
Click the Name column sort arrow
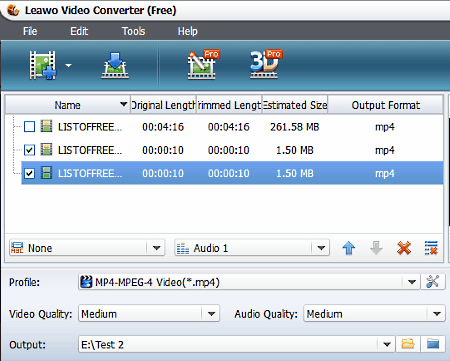(123, 104)
